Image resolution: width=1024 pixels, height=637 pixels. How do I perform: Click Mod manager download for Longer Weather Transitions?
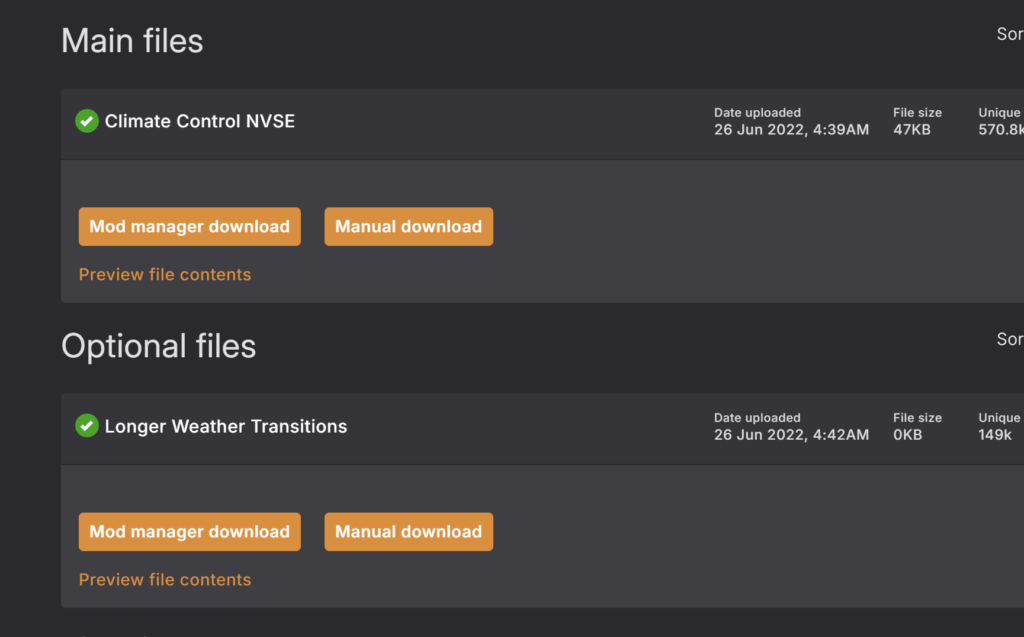click(189, 532)
